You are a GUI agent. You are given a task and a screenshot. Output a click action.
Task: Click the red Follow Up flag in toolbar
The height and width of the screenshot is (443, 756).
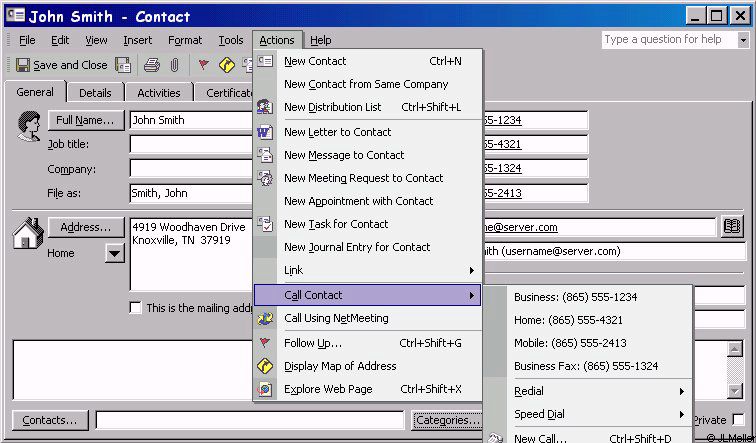[203, 65]
